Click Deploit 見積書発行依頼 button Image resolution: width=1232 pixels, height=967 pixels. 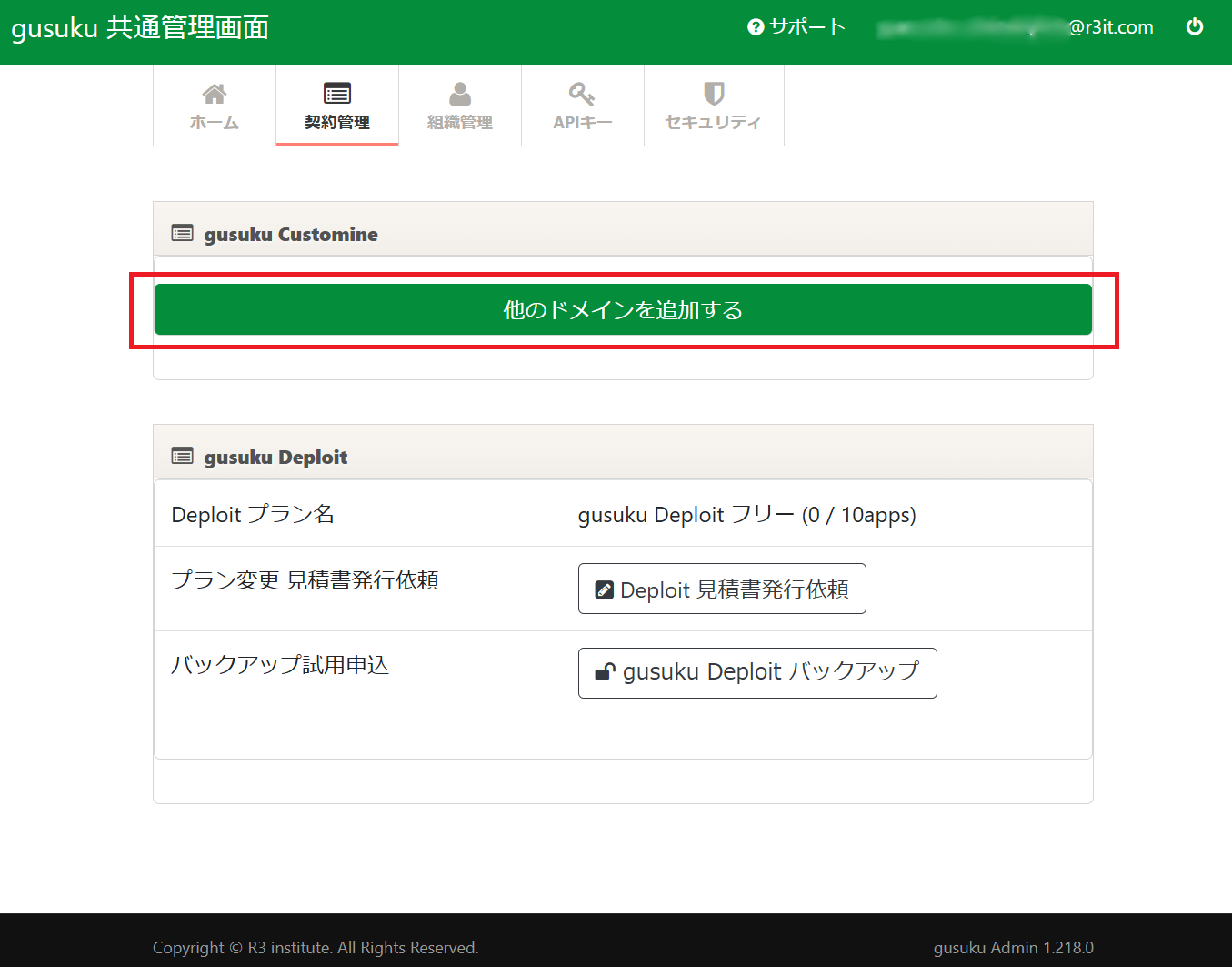click(722, 589)
